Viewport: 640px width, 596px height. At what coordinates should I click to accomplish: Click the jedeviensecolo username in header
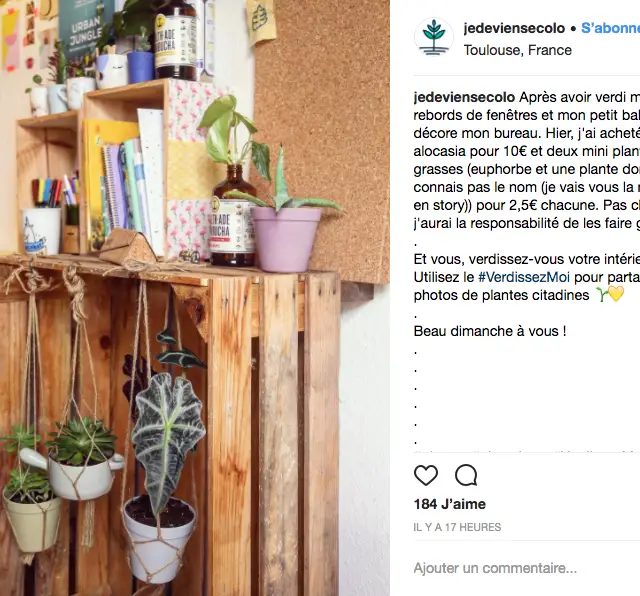coord(514,28)
